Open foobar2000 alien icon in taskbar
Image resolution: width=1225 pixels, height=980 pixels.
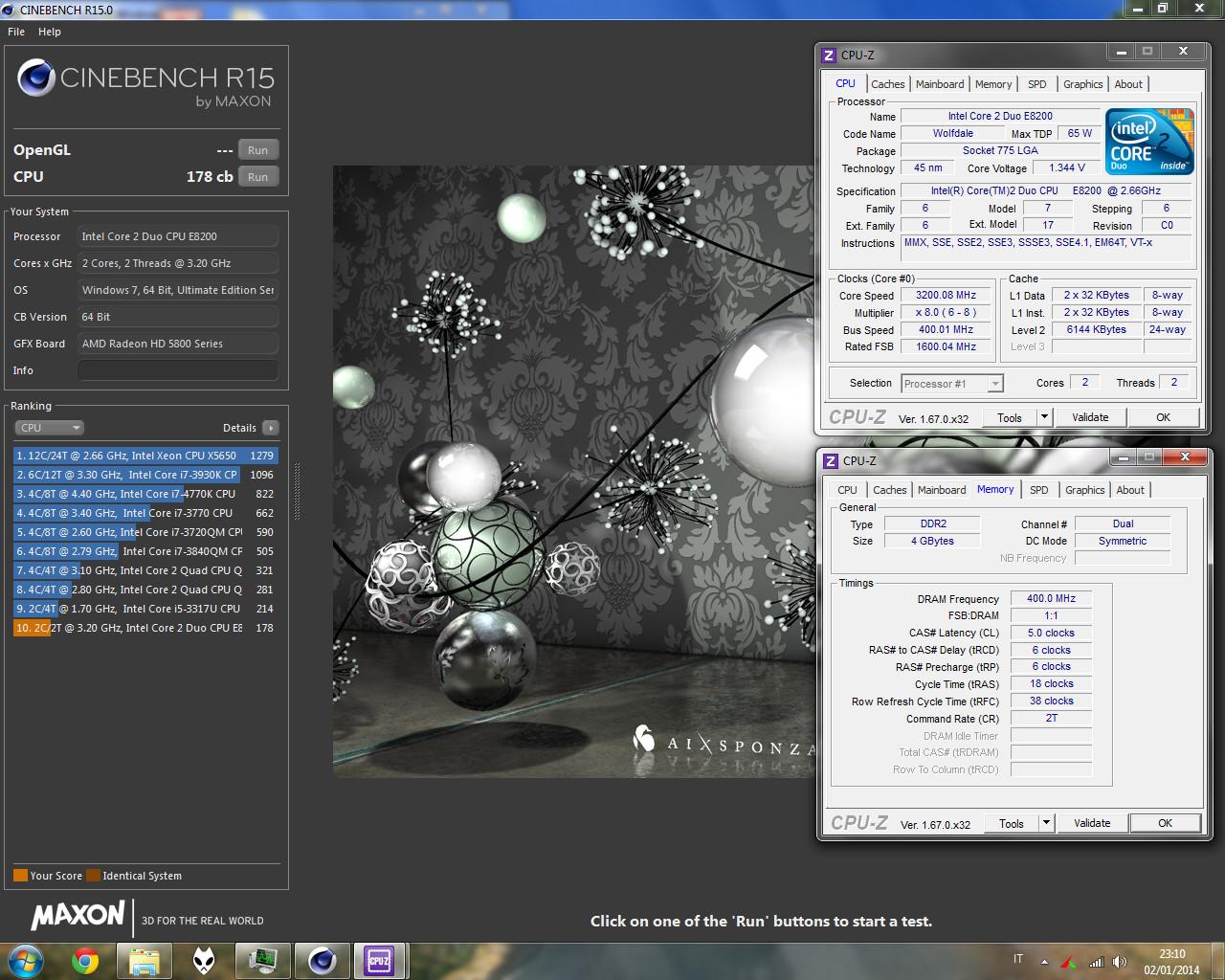pos(203,961)
